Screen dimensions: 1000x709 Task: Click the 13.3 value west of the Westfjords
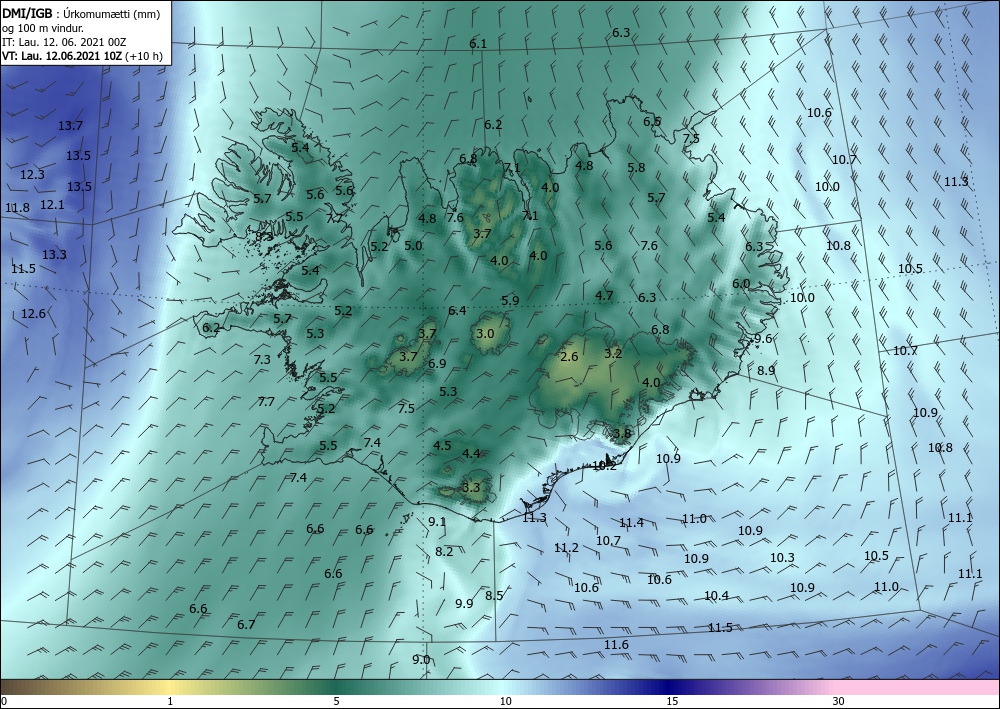(x=54, y=255)
